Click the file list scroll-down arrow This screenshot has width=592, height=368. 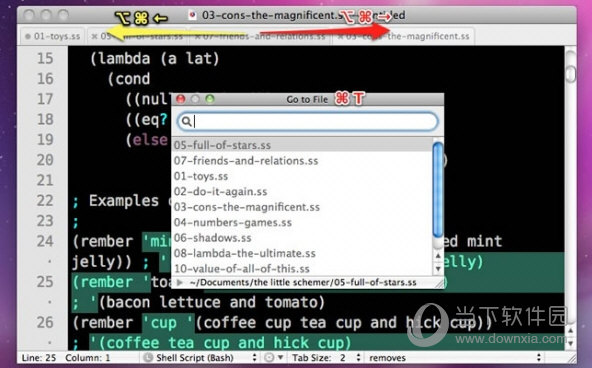coord(438,269)
